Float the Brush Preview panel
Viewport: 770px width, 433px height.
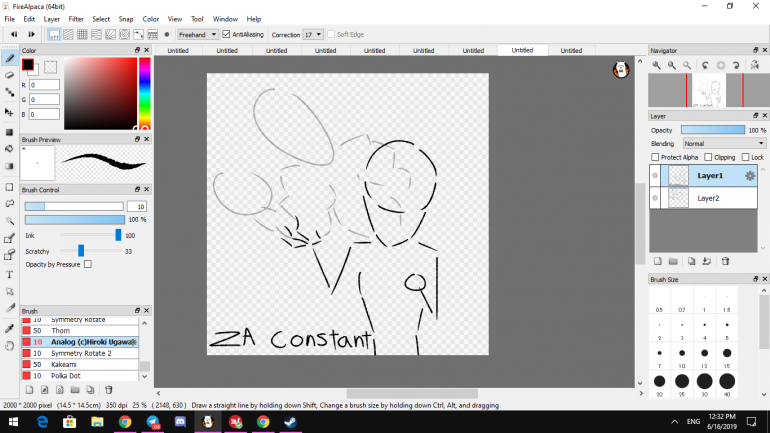tap(138, 139)
